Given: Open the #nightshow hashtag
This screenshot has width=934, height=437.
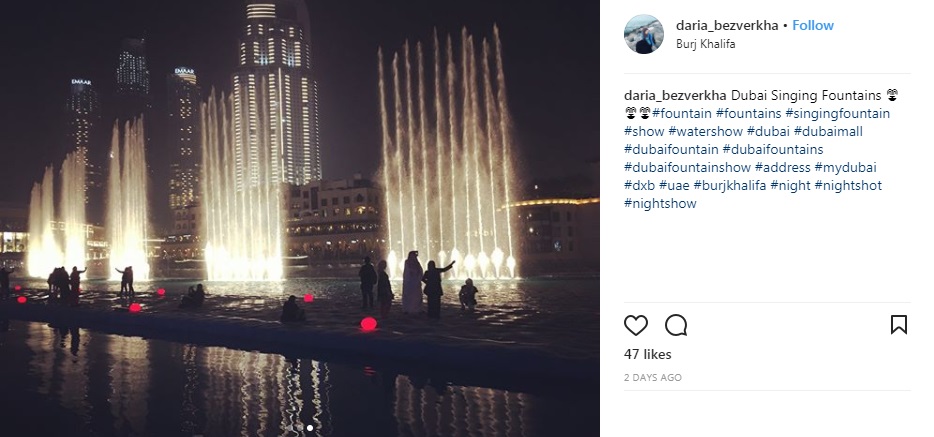Looking at the screenshot, I should coord(660,203).
